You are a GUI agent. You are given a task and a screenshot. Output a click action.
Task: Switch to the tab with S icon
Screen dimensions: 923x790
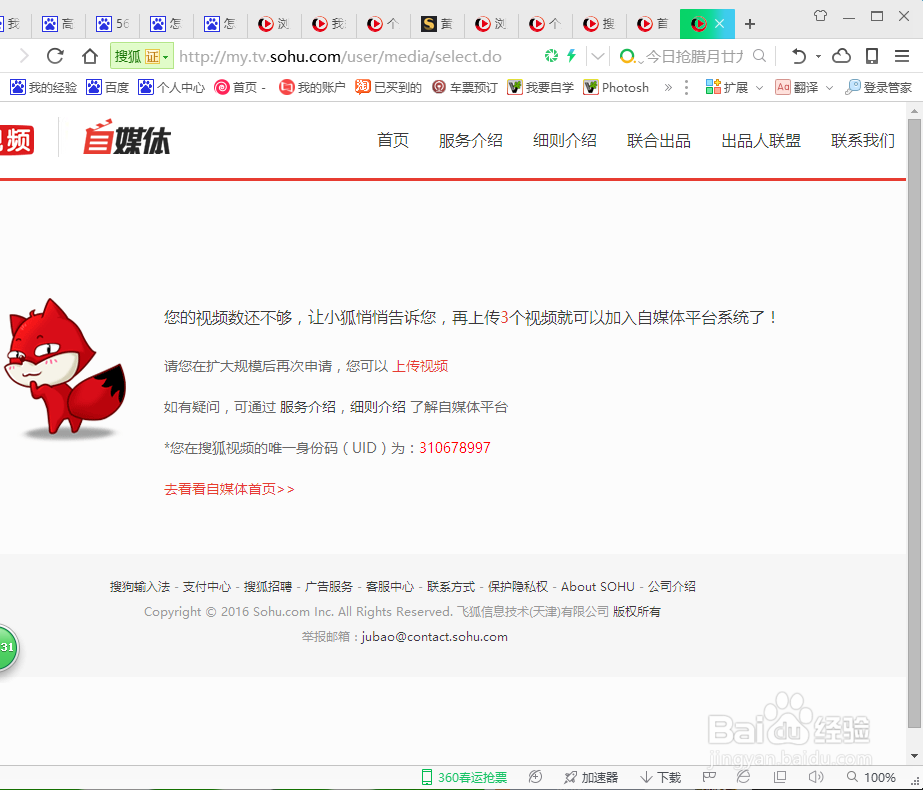coord(437,24)
